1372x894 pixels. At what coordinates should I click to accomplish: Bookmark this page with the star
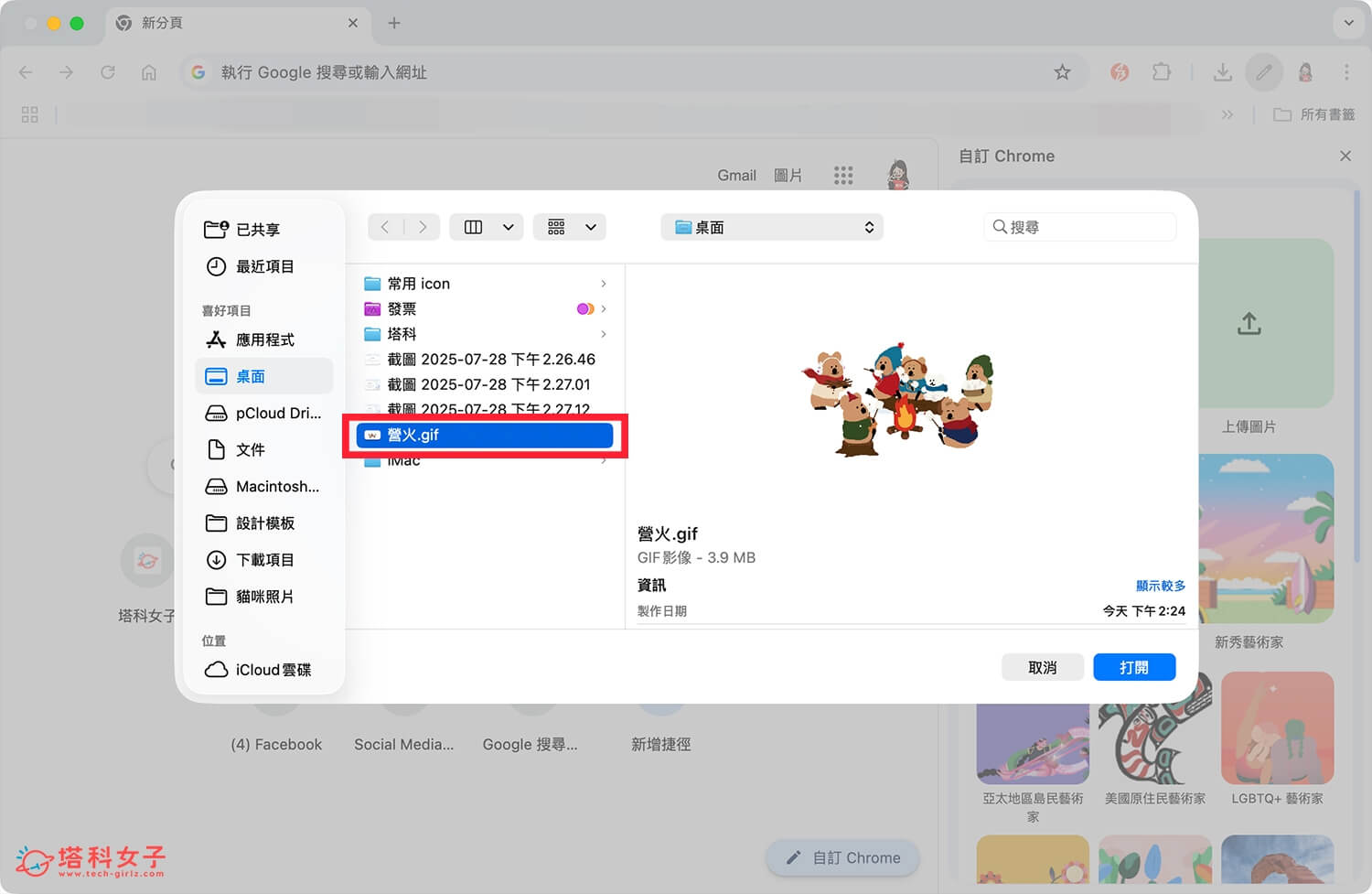coord(1062,72)
